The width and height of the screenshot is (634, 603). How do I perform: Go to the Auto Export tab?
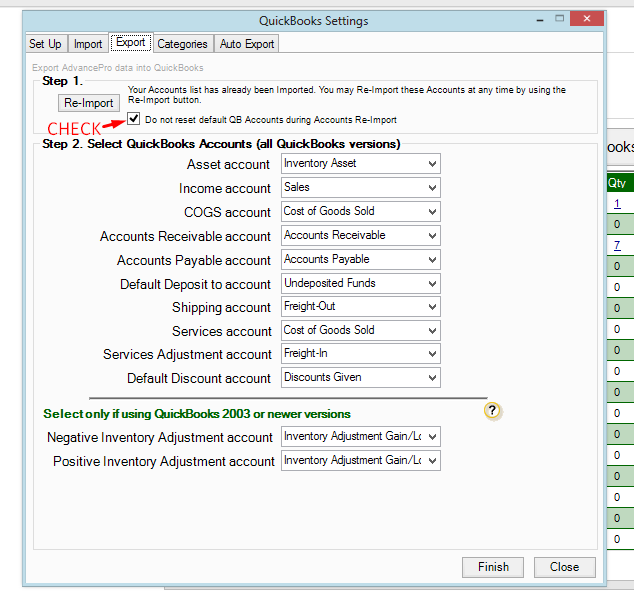pyautogui.click(x=247, y=44)
